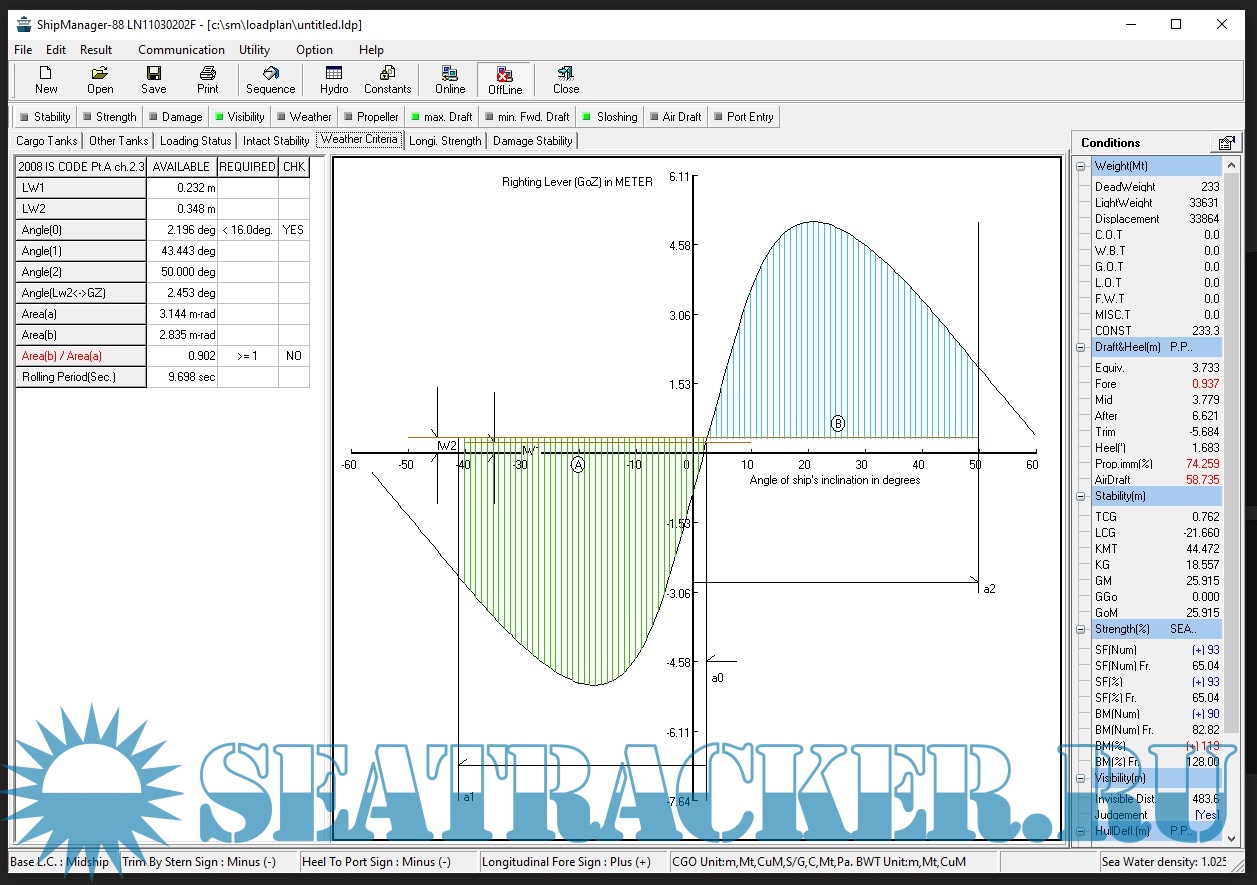Collapse the Weight(Mt) section
The height and width of the screenshot is (885, 1257).
click(1081, 167)
